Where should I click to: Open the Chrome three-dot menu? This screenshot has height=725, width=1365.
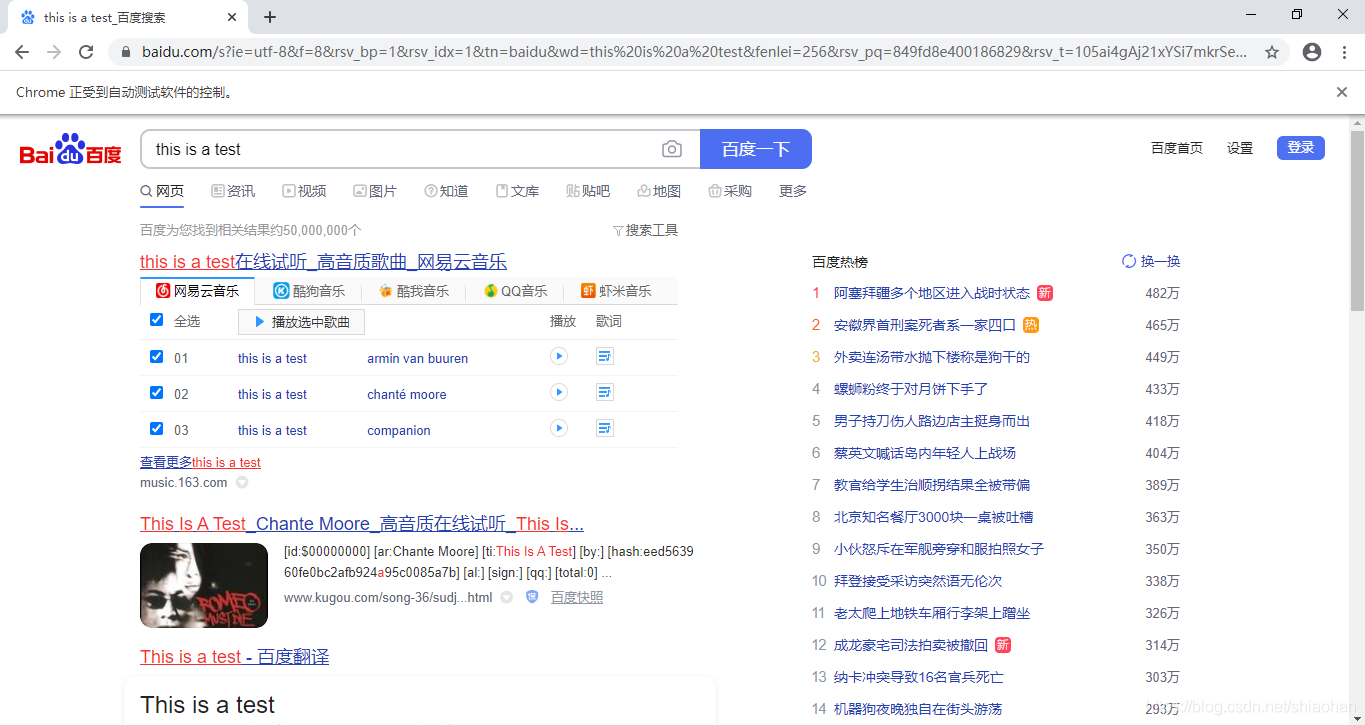(1345, 52)
